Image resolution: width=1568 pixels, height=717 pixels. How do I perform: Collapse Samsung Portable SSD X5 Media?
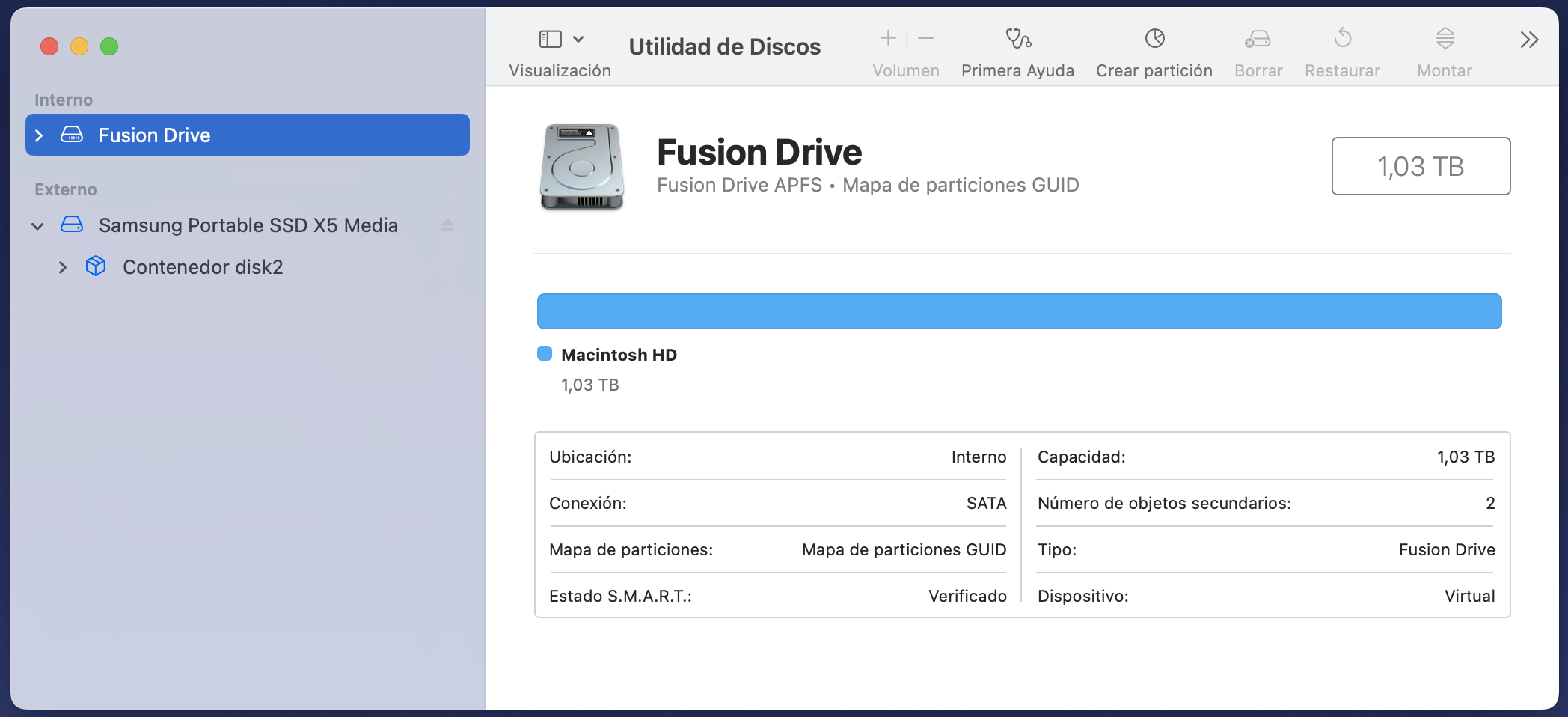tap(37, 225)
